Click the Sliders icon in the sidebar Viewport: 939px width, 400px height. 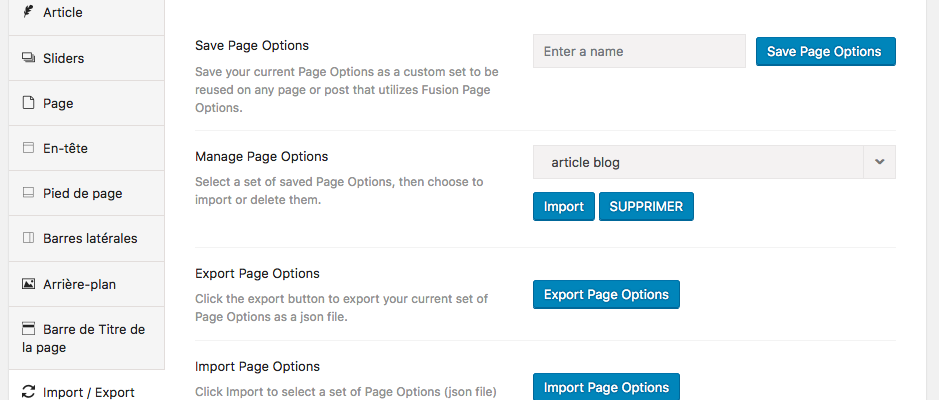click(28, 58)
